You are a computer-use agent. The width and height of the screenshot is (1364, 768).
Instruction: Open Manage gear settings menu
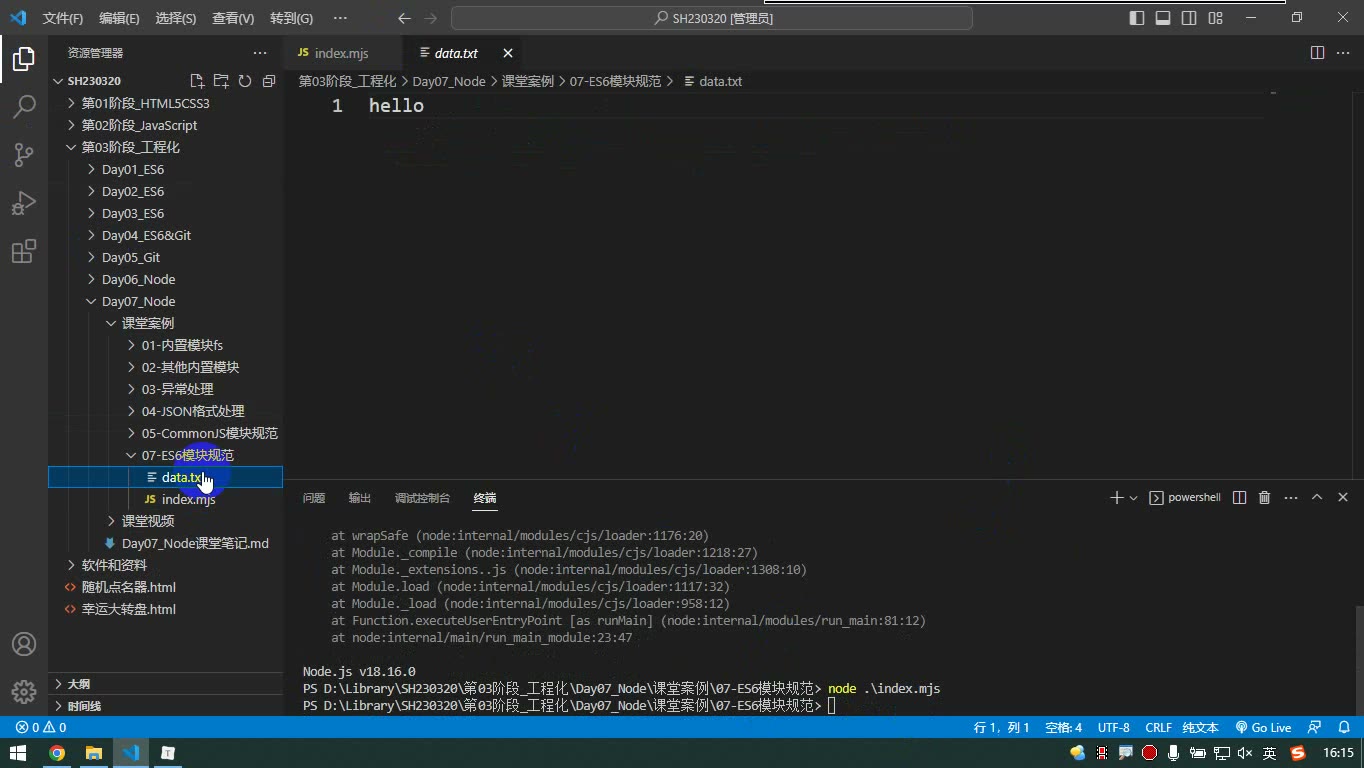[24, 691]
